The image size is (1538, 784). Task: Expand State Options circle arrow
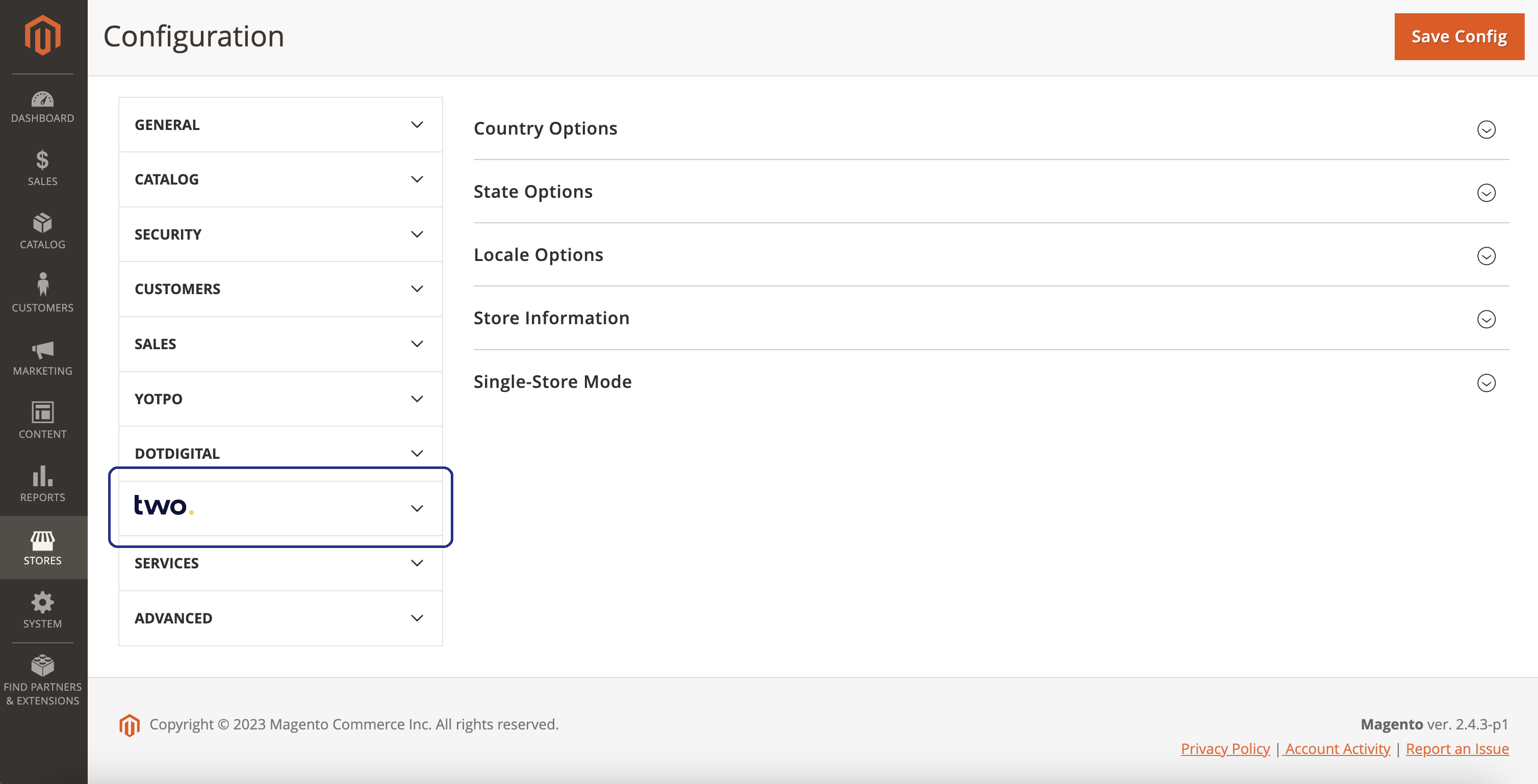pyautogui.click(x=1486, y=193)
